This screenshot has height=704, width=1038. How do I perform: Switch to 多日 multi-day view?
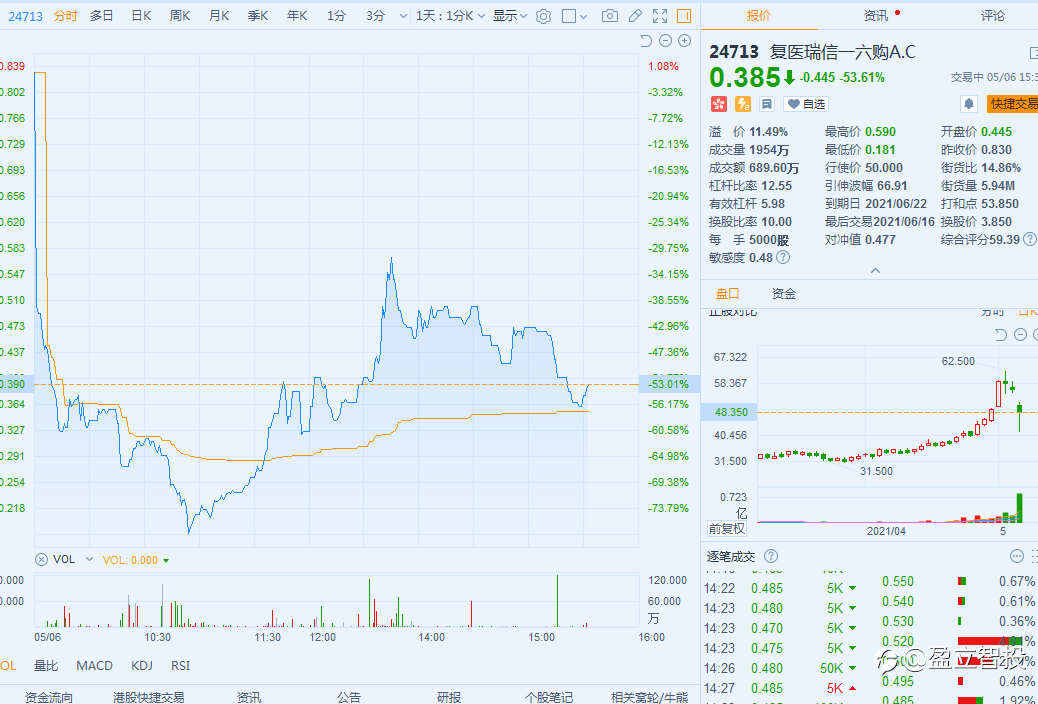101,16
